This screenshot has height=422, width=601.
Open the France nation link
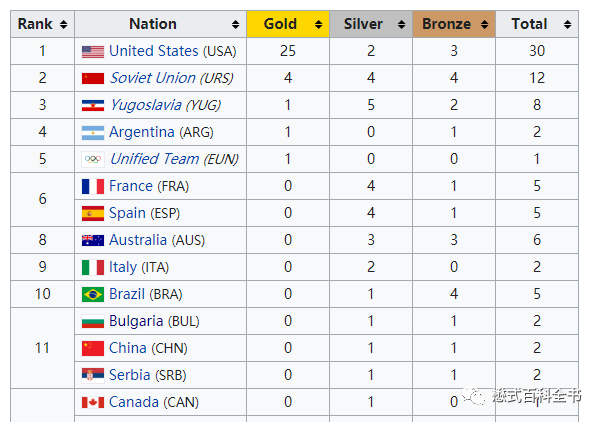(131, 186)
